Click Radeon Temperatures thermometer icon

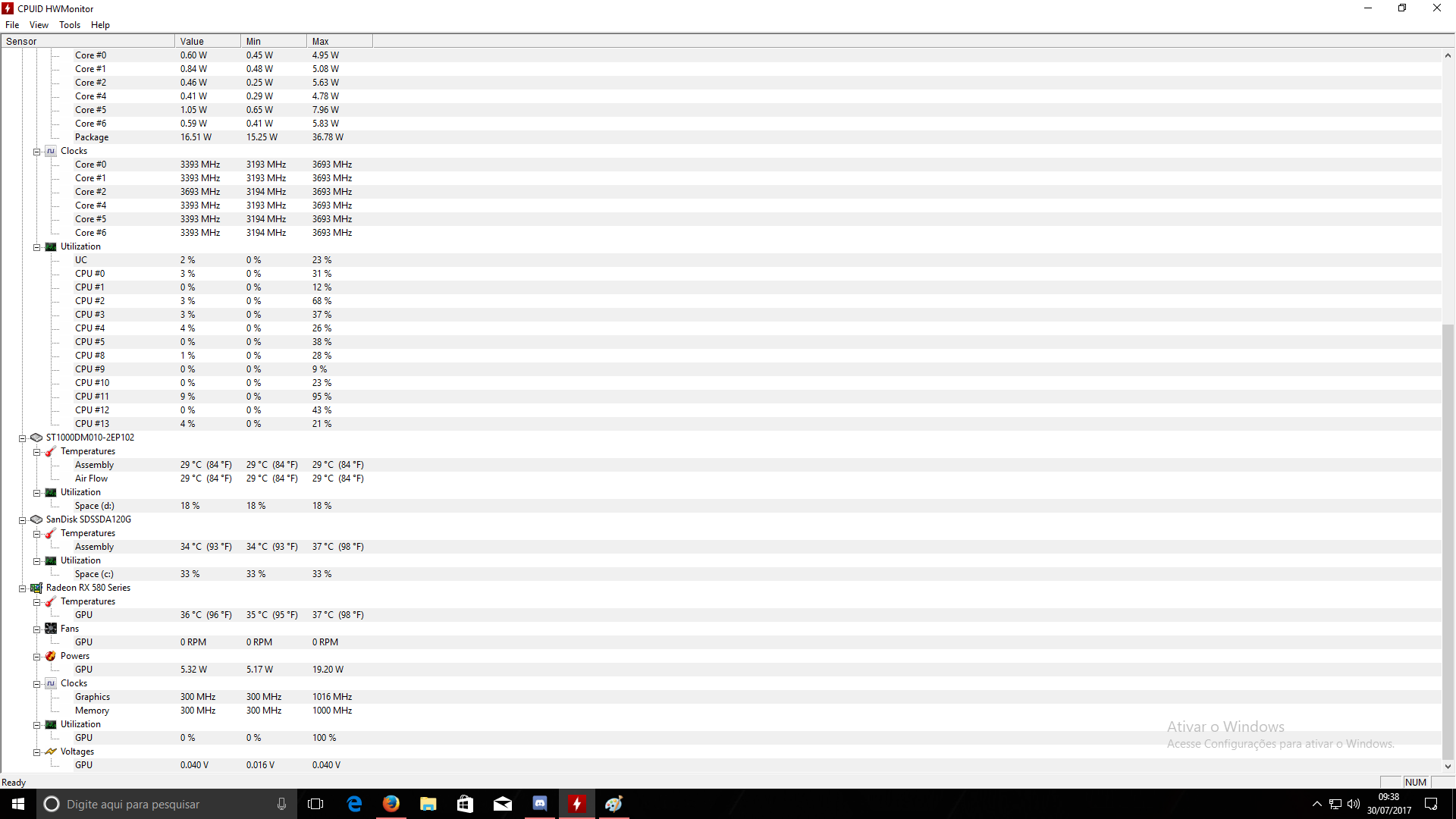click(x=51, y=601)
